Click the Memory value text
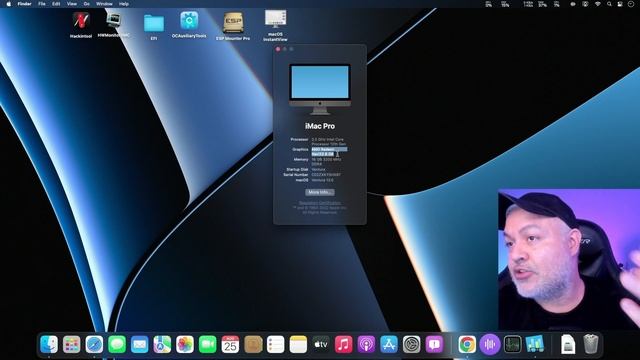The height and width of the screenshot is (360, 640). (x=326, y=162)
